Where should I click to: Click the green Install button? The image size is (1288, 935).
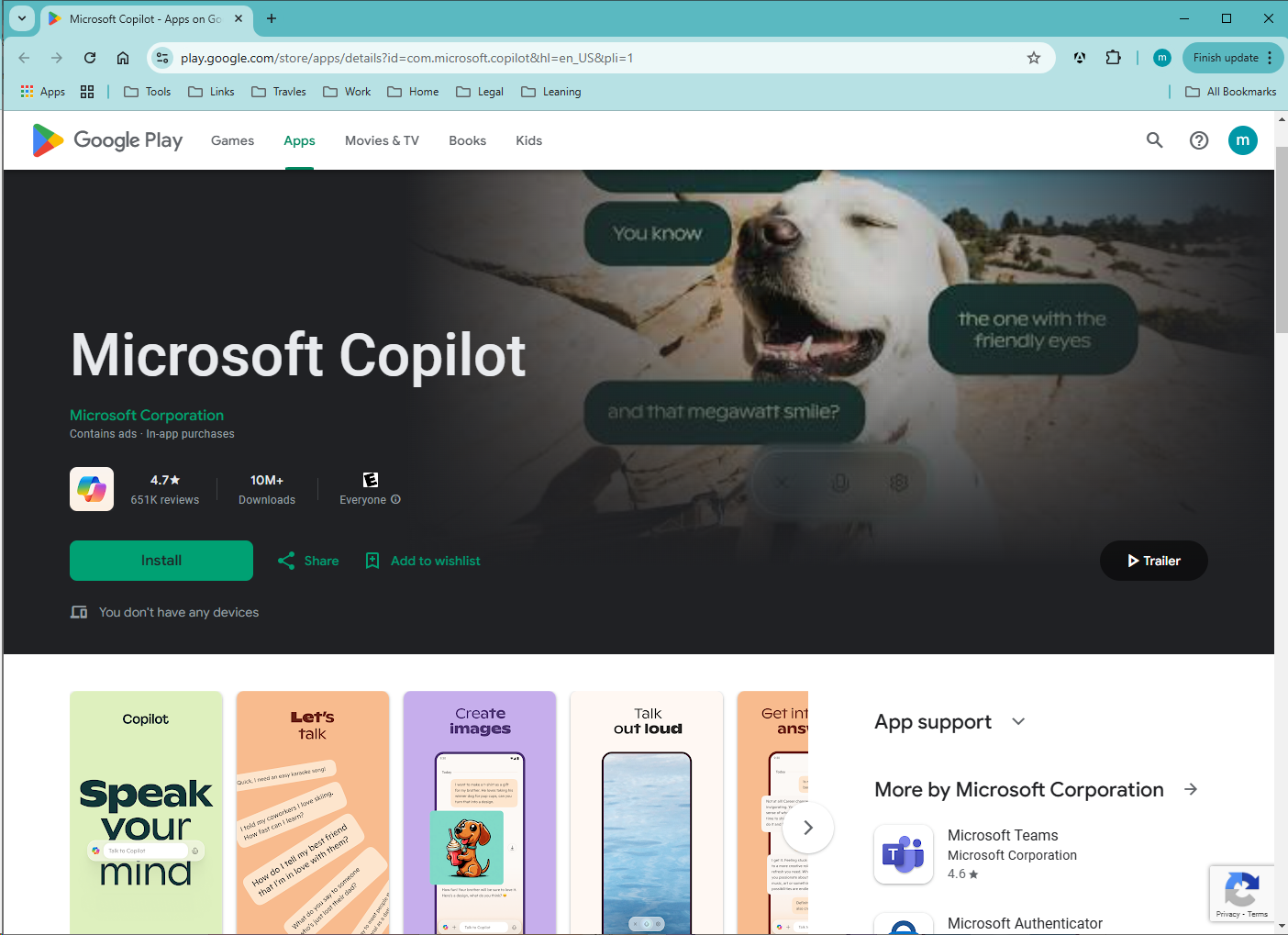[161, 561]
